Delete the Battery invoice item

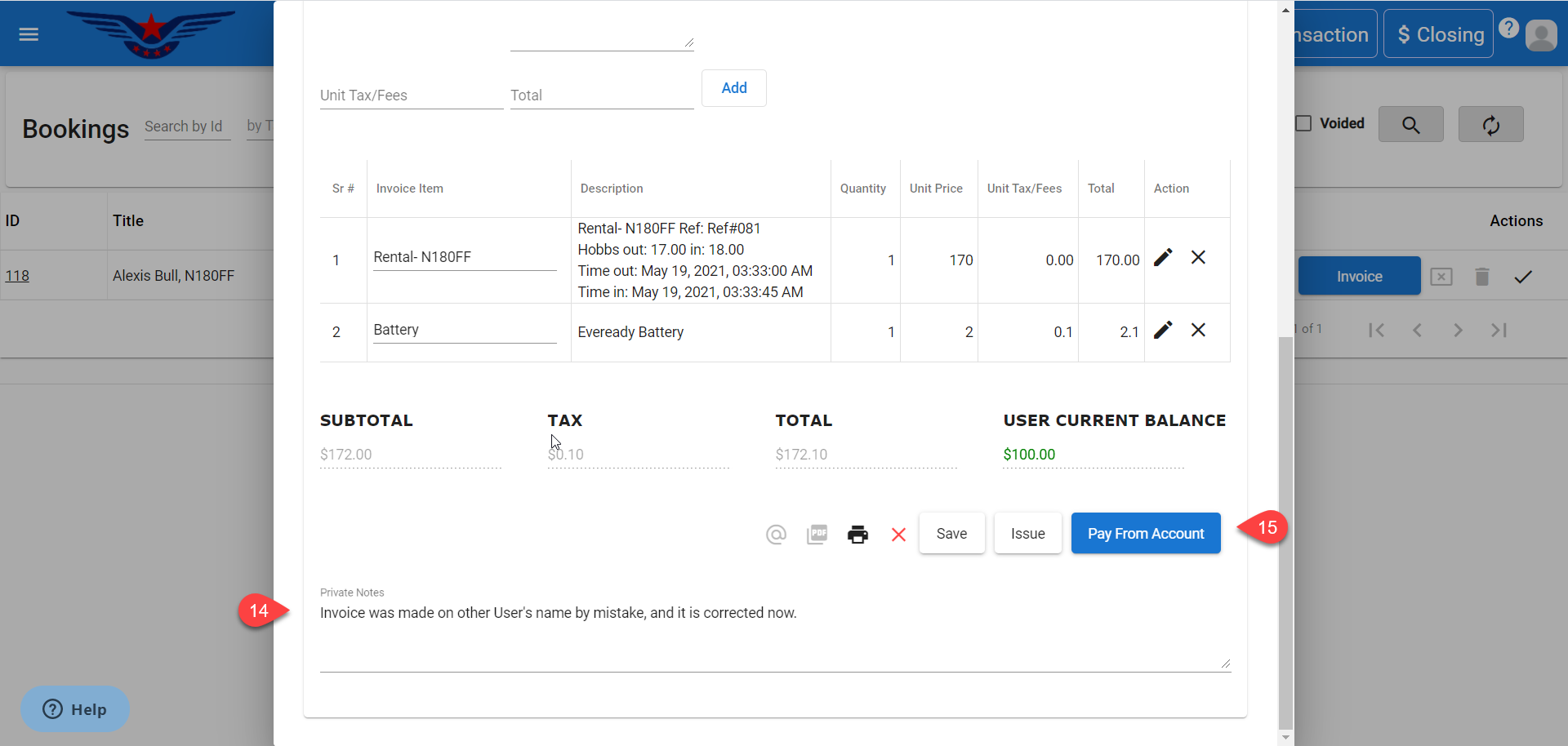(x=1198, y=330)
